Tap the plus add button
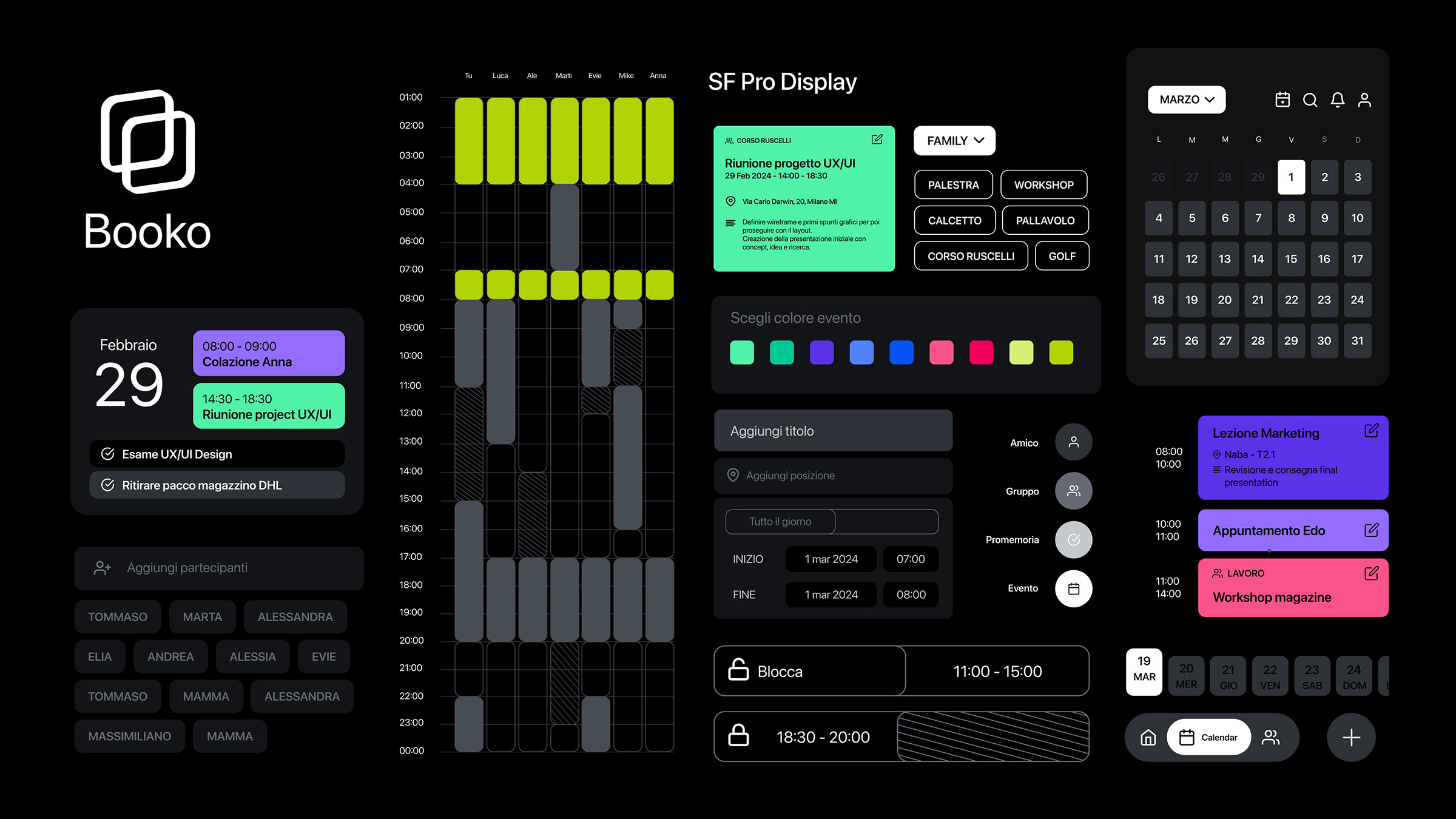 [x=1351, y=738]
